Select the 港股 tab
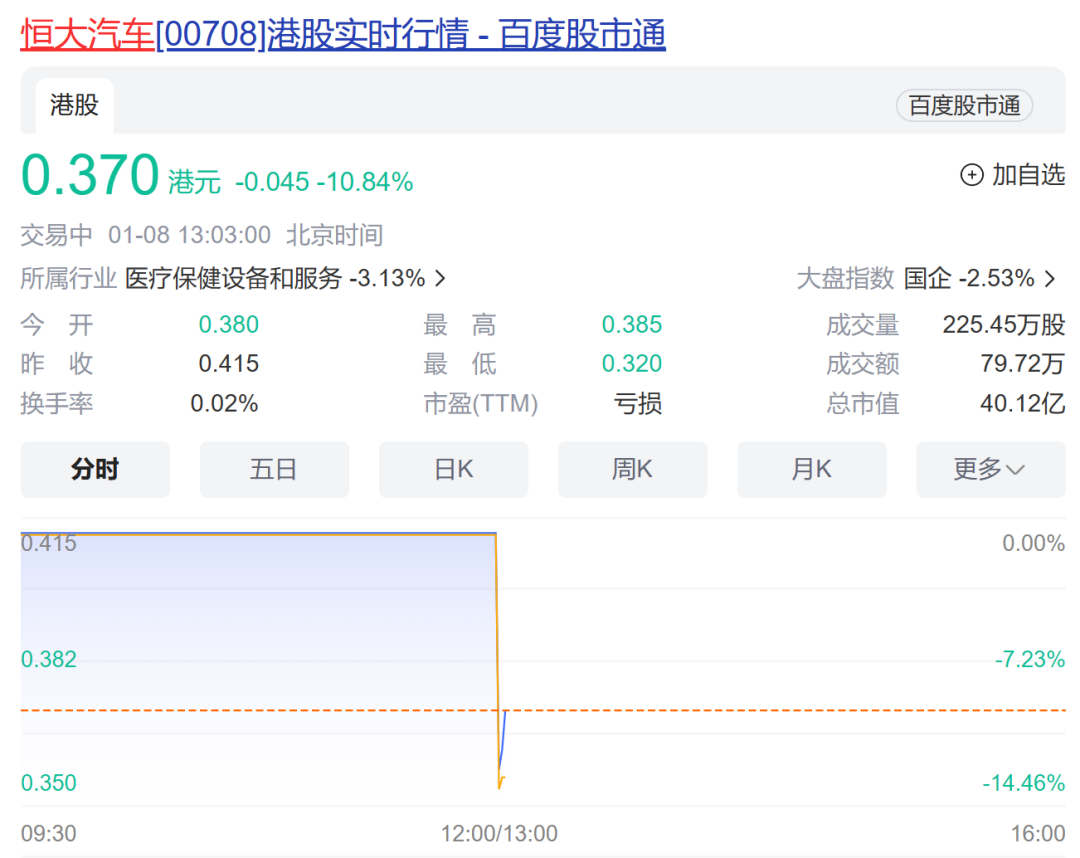The image size is (1080, 858). 74,105
